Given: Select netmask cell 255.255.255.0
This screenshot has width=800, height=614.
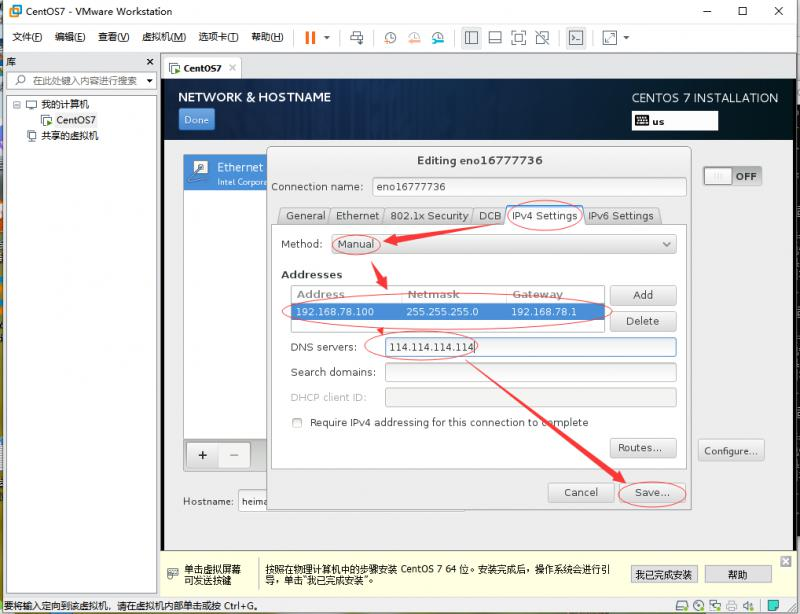Looking at the screenshot, I should [x=442, y=312].
